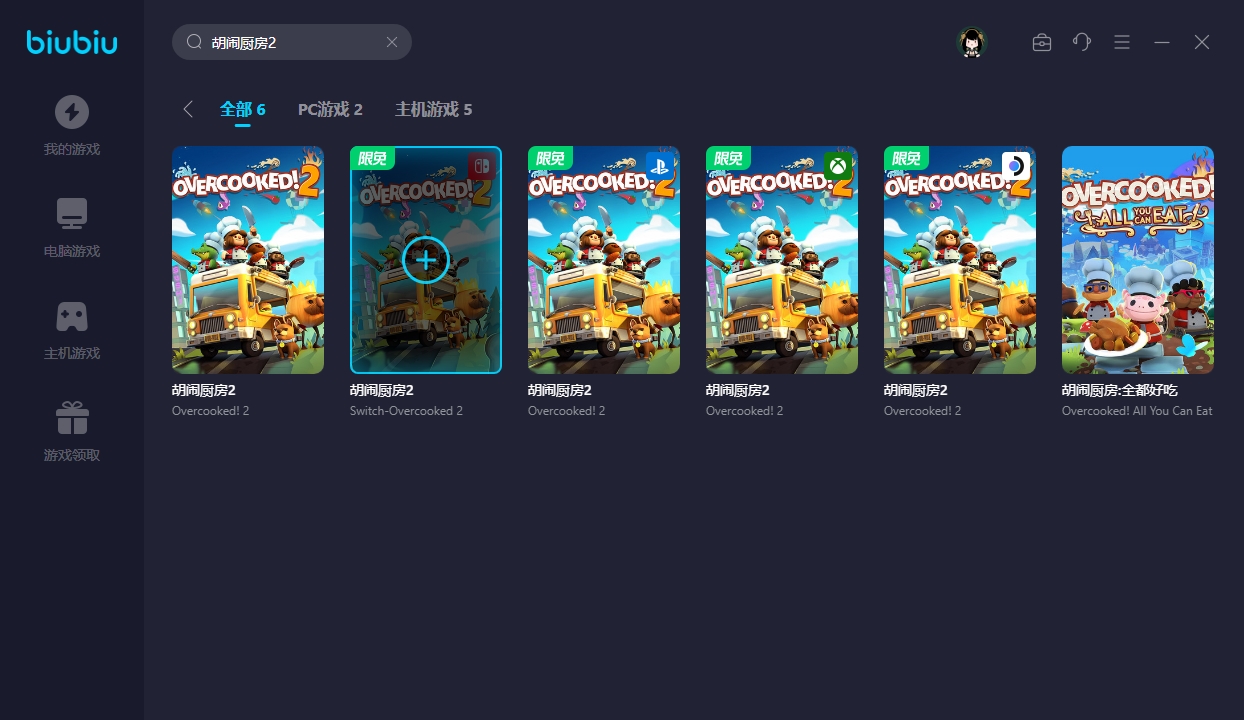
Task: Click the subtitle Overcooked! All You Can Eat
Action: point(1137,411)
